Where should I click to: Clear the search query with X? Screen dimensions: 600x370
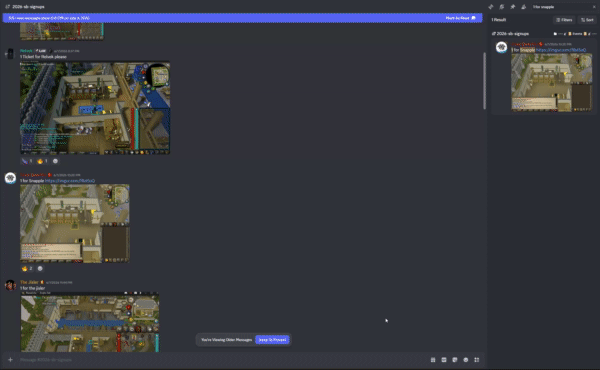click(594, 7)
